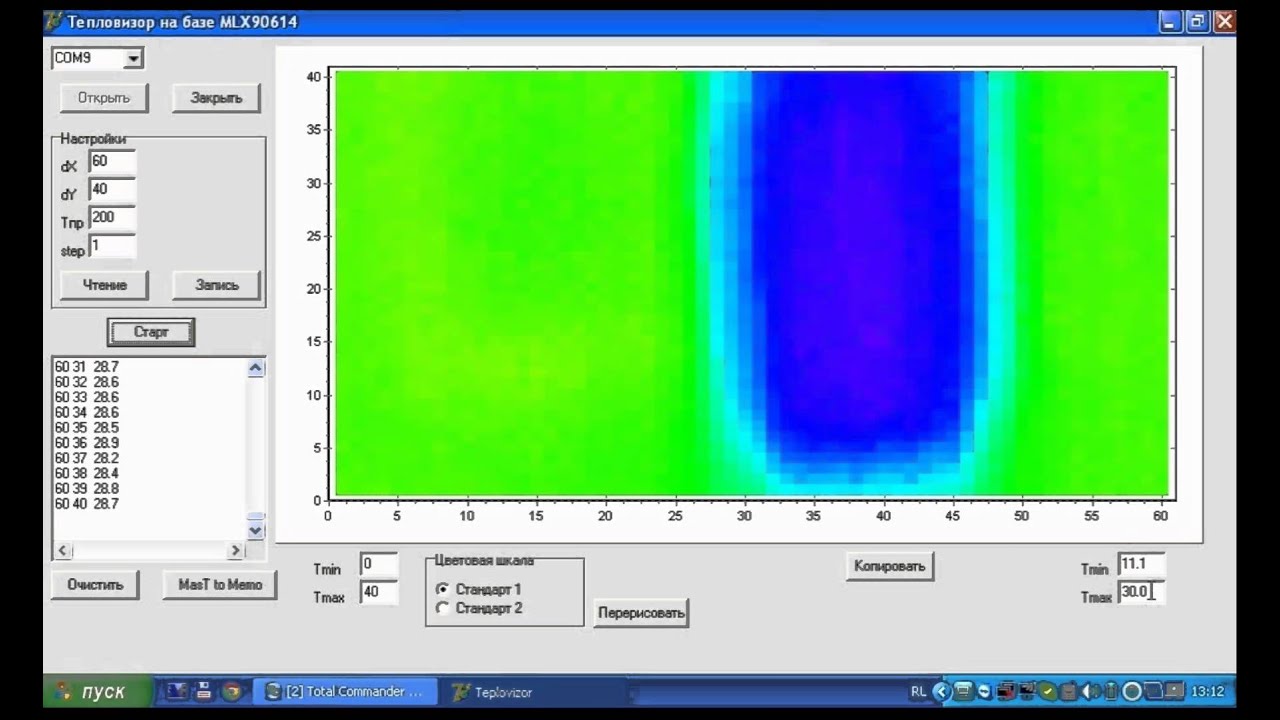The image size is (1280, 720).
Task: Edit the step value field
Action: point(112,245)
